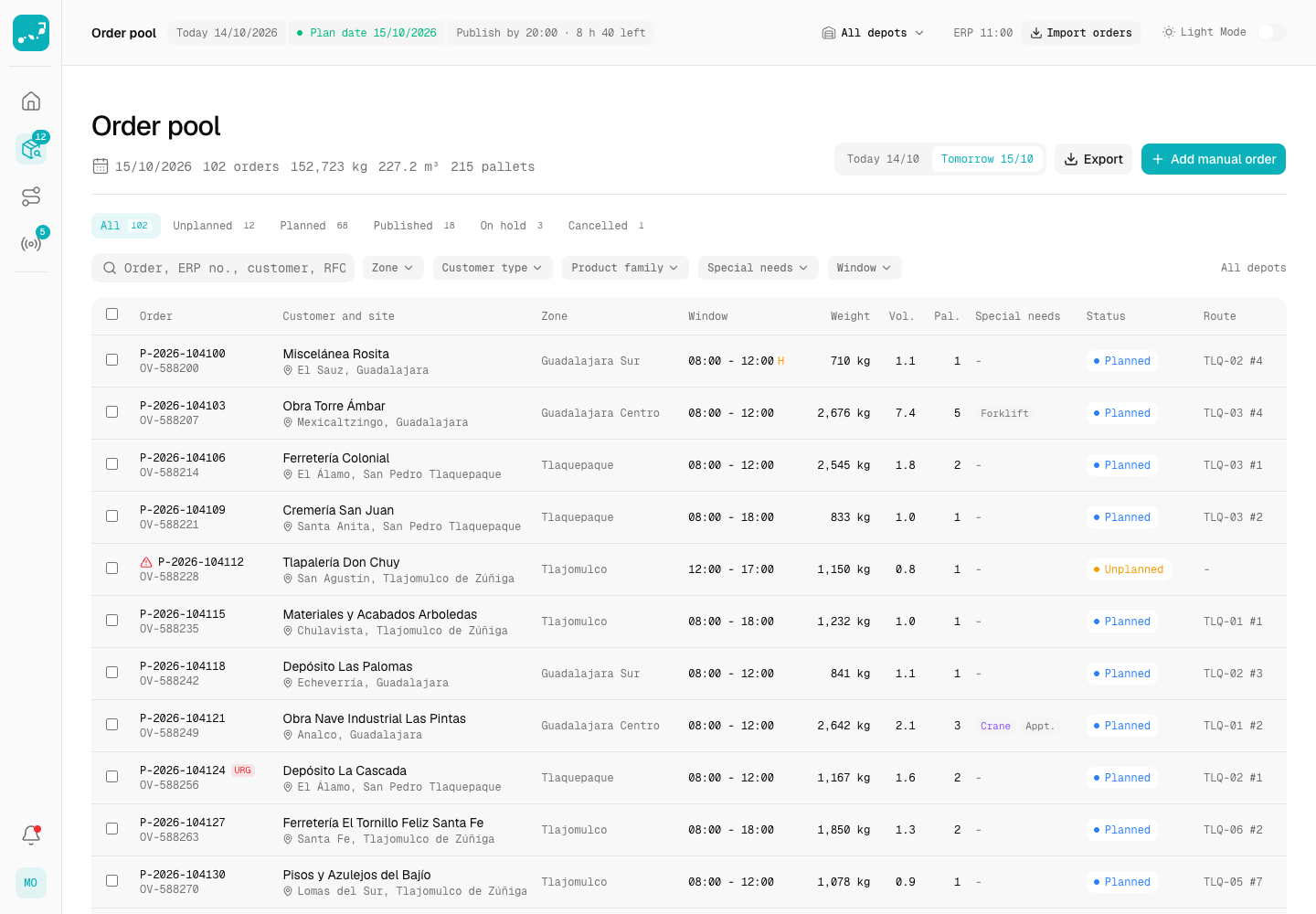The image size is (1316, 914).
Task: Click the warning triangle on P-2026-104112
Action: (146, 562)
